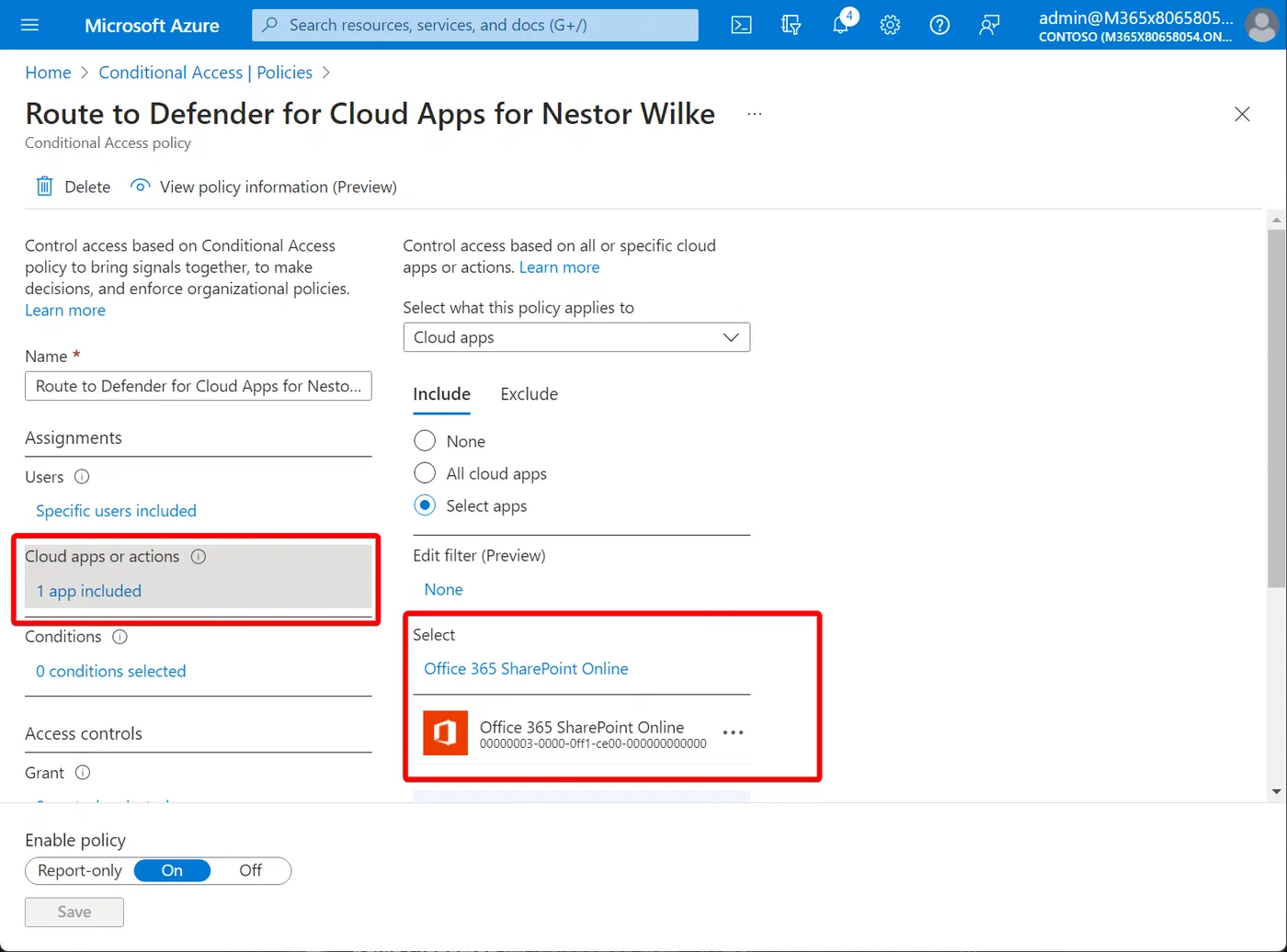
Task: Click the Office 365 SharePoint Online app logo
Action: coord(445,733)
